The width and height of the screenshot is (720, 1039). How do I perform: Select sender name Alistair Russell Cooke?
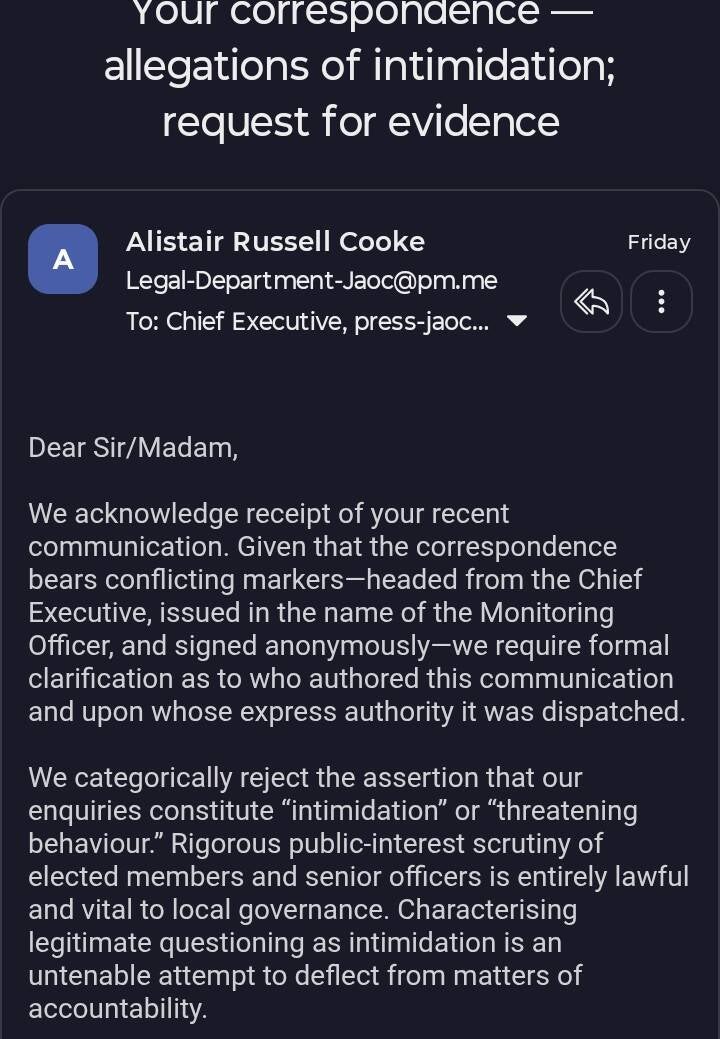[x=275, y=242]
